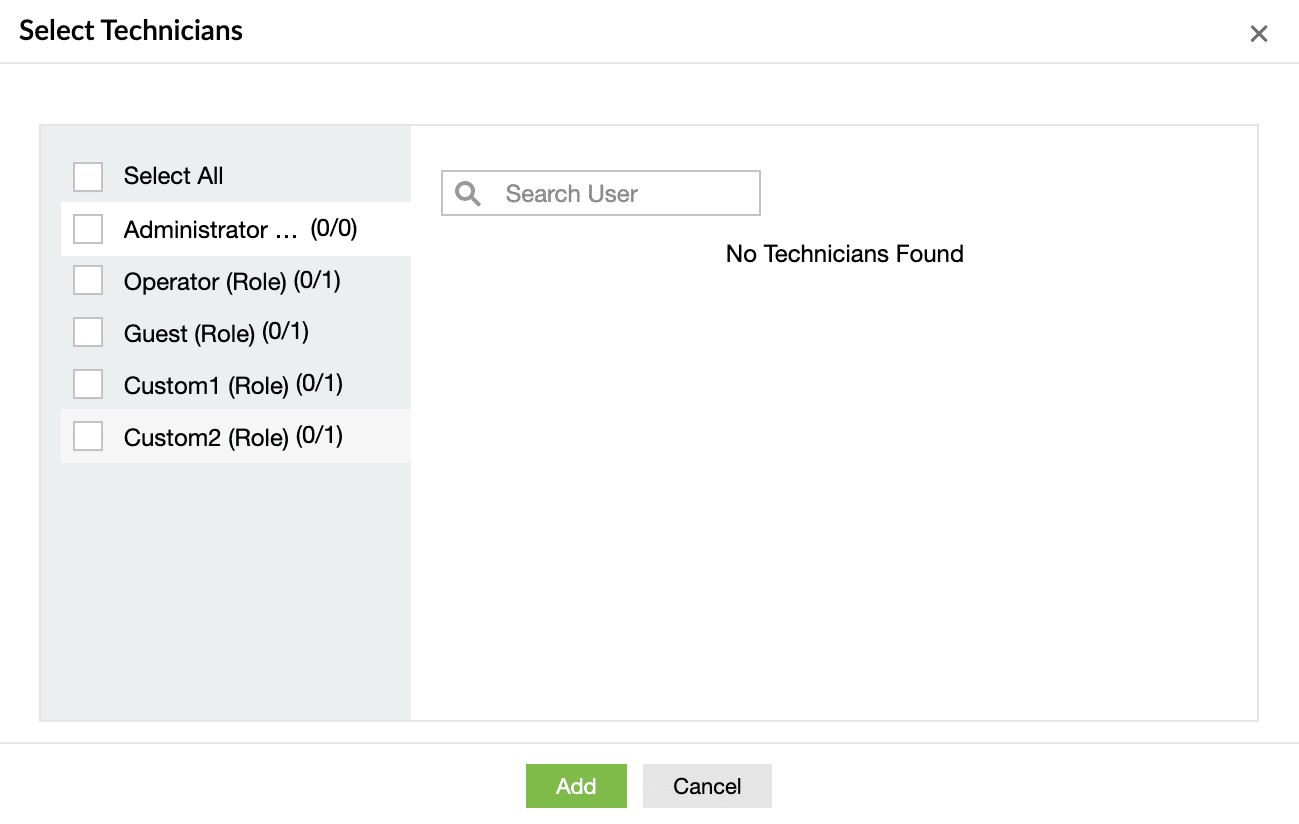
Task: Check the Custom1 (Role) checkbox
Action: click(x=87, y=383)
